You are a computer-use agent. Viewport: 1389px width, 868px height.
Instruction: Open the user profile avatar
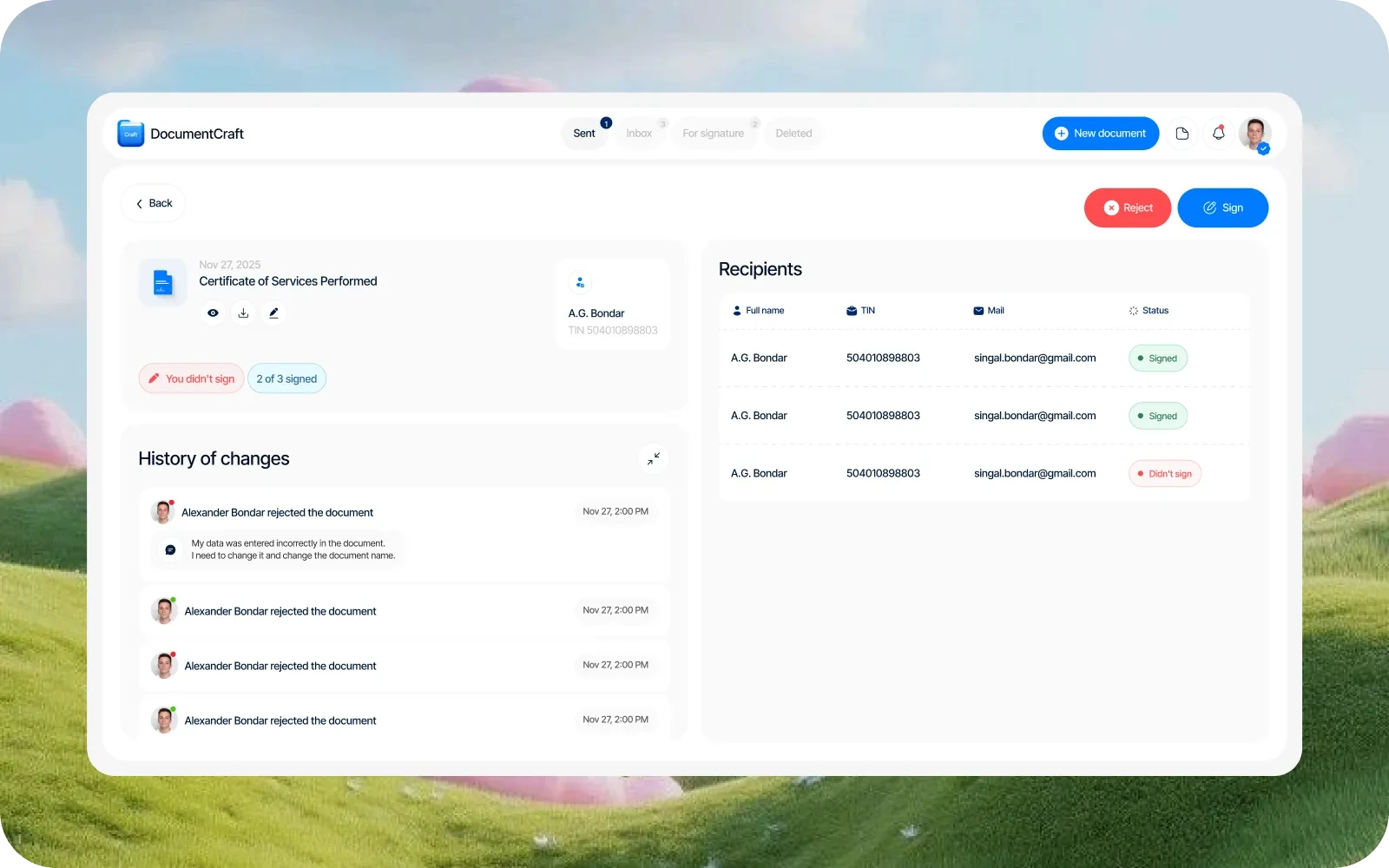click(x=1254, y=134)
